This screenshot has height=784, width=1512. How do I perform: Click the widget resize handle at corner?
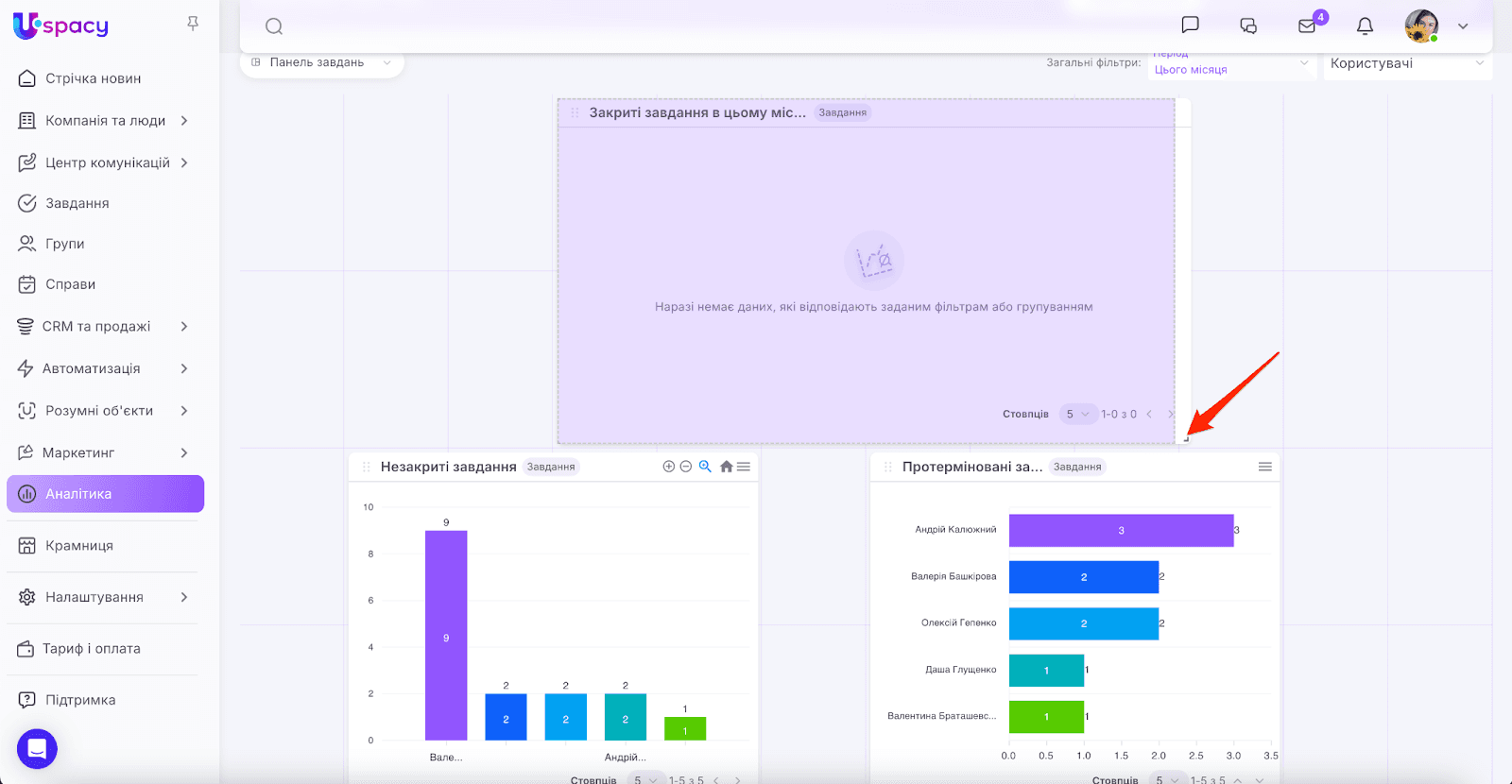[1185, 438]
